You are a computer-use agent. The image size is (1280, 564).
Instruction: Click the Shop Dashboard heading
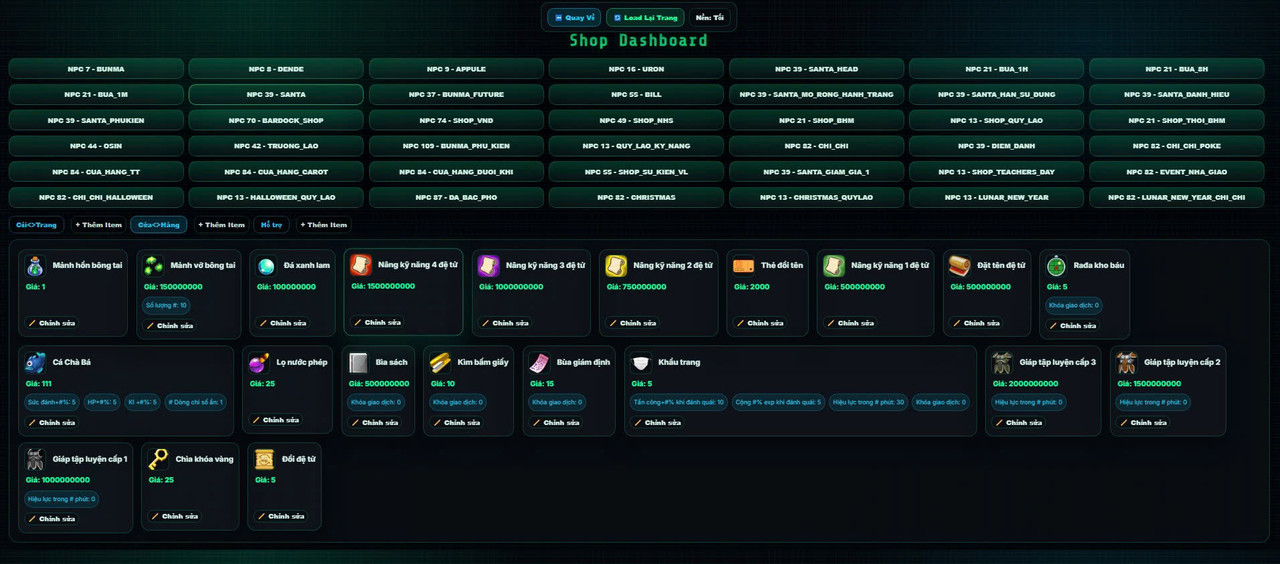click(x=639, y=41)
